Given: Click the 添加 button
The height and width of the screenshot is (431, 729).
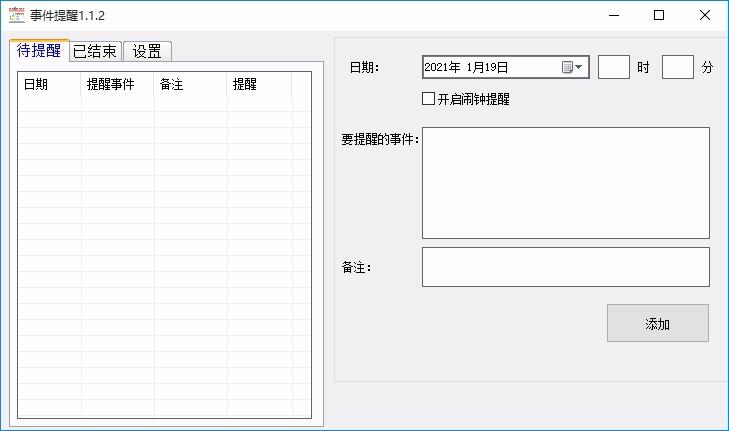Looking at the screenshot, I should [658, 323].
